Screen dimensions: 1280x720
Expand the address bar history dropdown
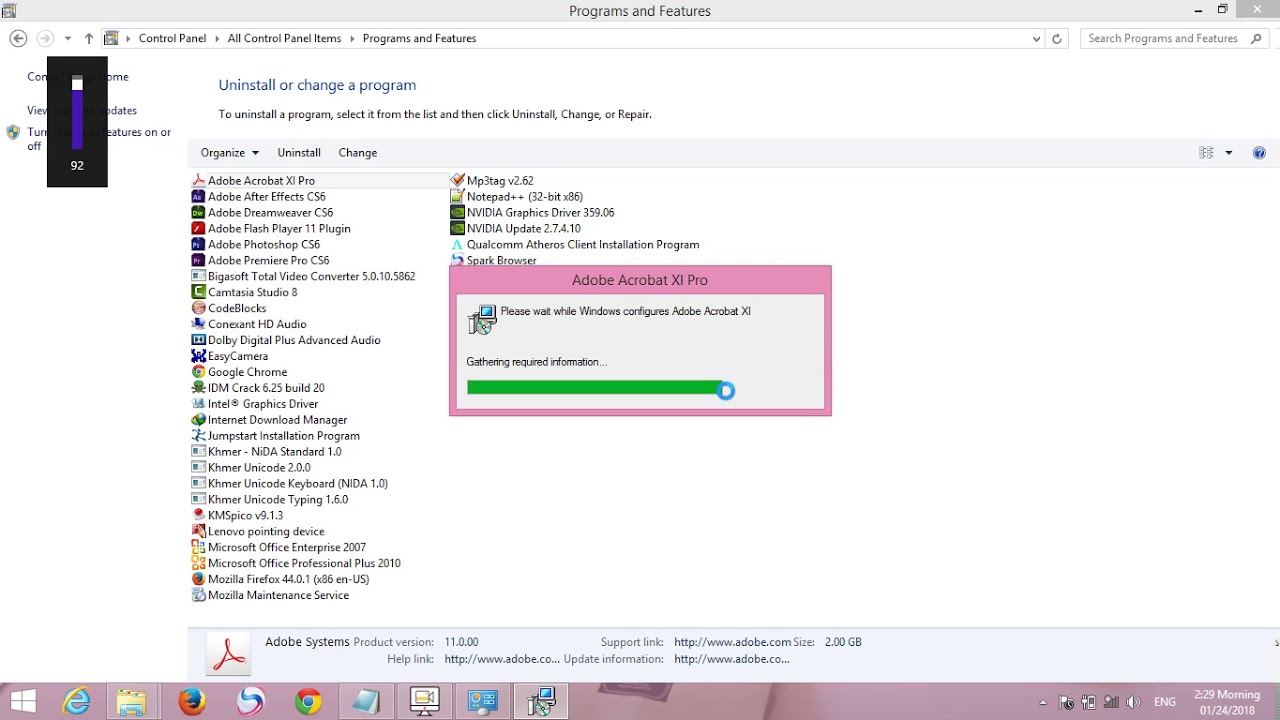pyautogui.click(x=1036, y=39)
